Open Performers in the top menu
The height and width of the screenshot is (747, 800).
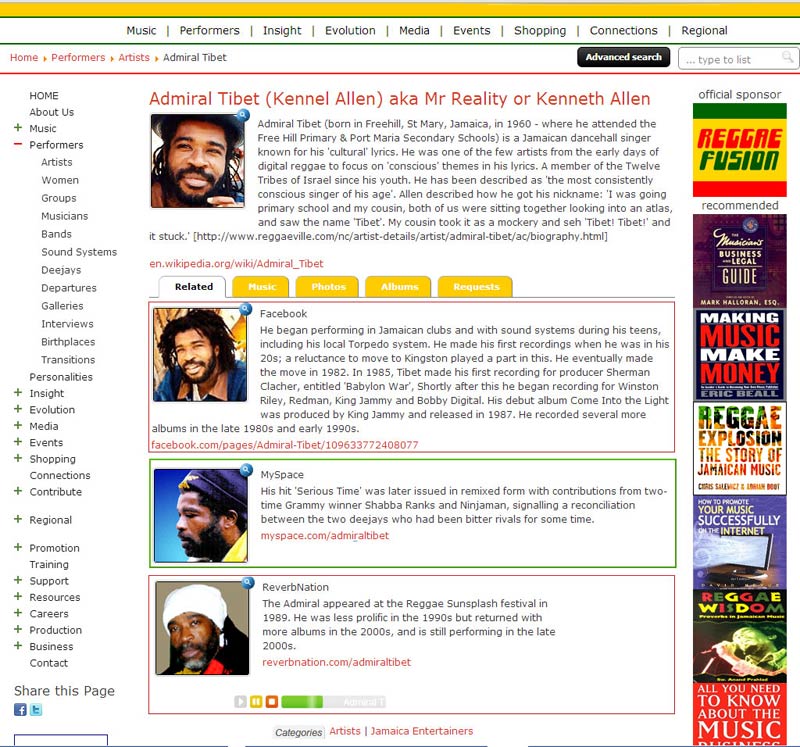(x=209, y=31)
